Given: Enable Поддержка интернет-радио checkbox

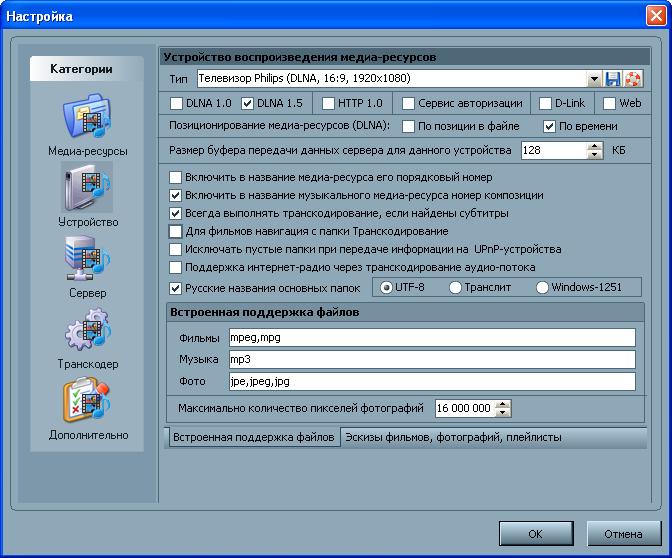Looking at the screenshot, I should pyautogui.click(x=176, y=268).
